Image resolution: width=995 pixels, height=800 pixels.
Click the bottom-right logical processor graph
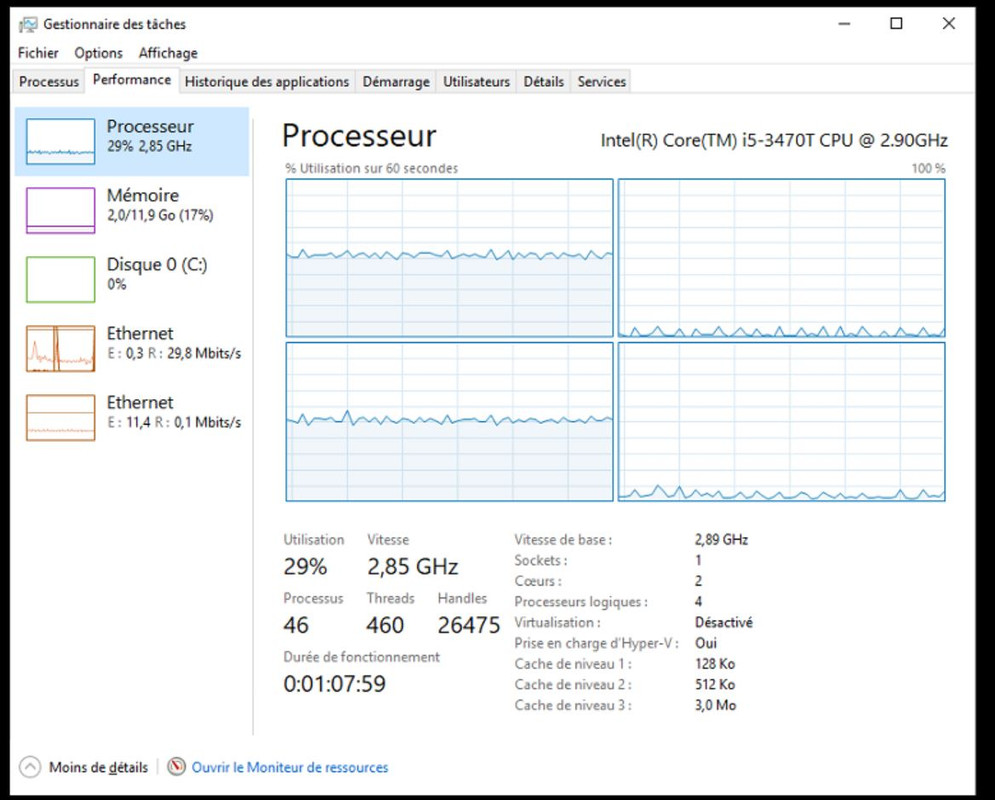782,422
